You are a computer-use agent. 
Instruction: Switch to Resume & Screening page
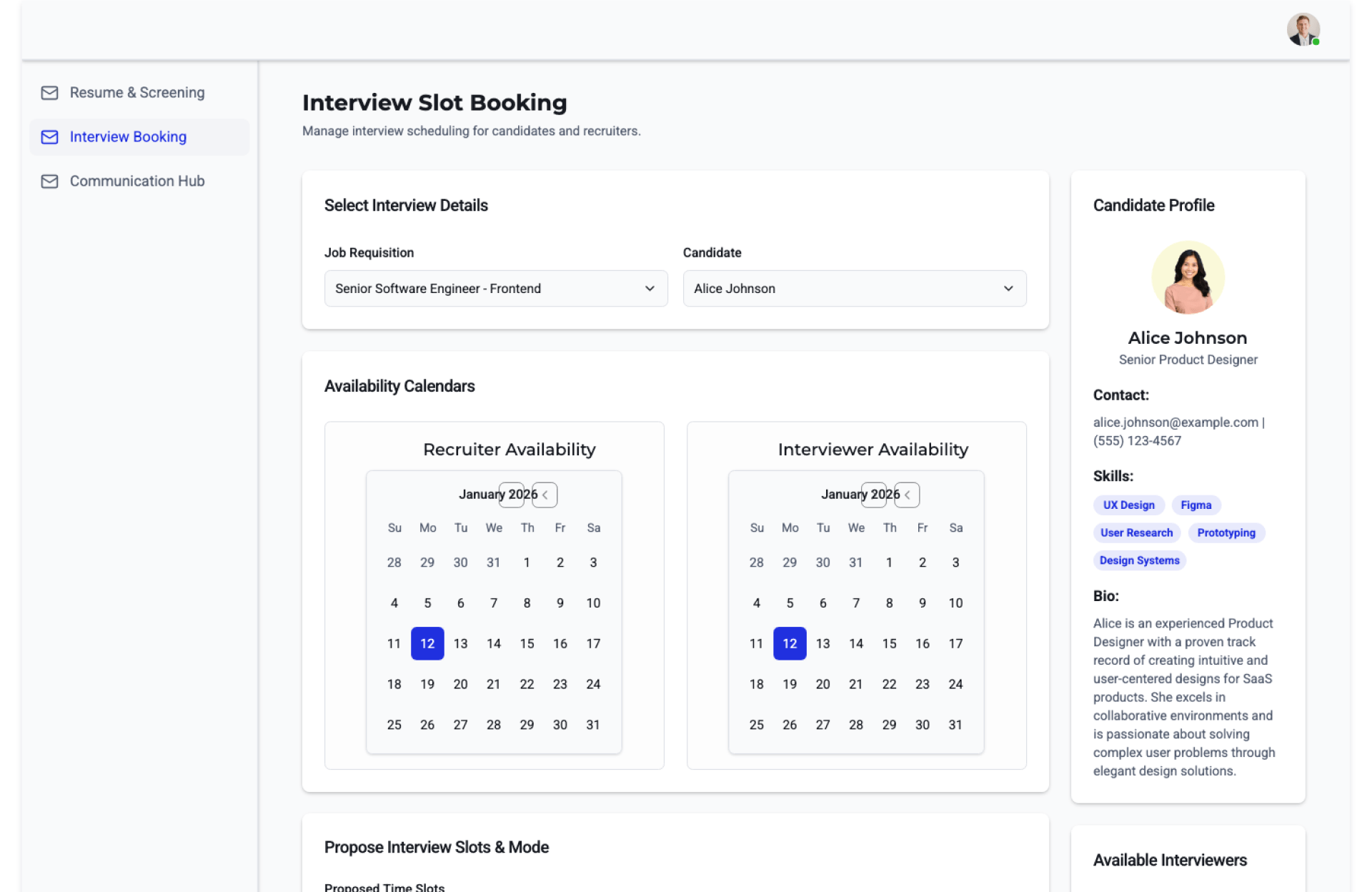(x=137, y=93)
